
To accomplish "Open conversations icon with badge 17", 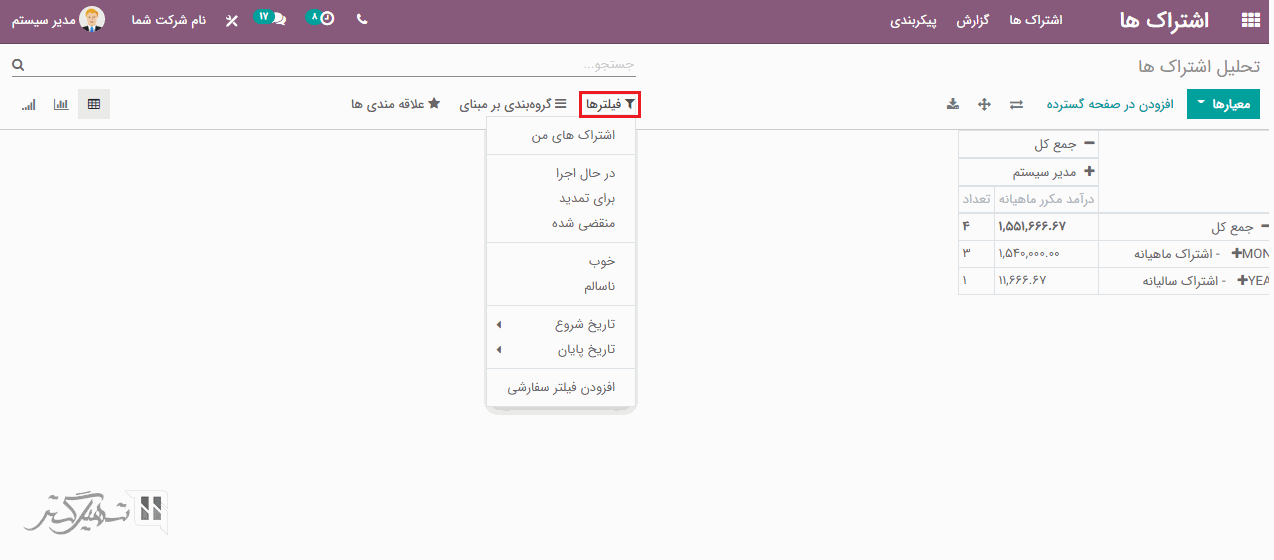I will 270,18.
